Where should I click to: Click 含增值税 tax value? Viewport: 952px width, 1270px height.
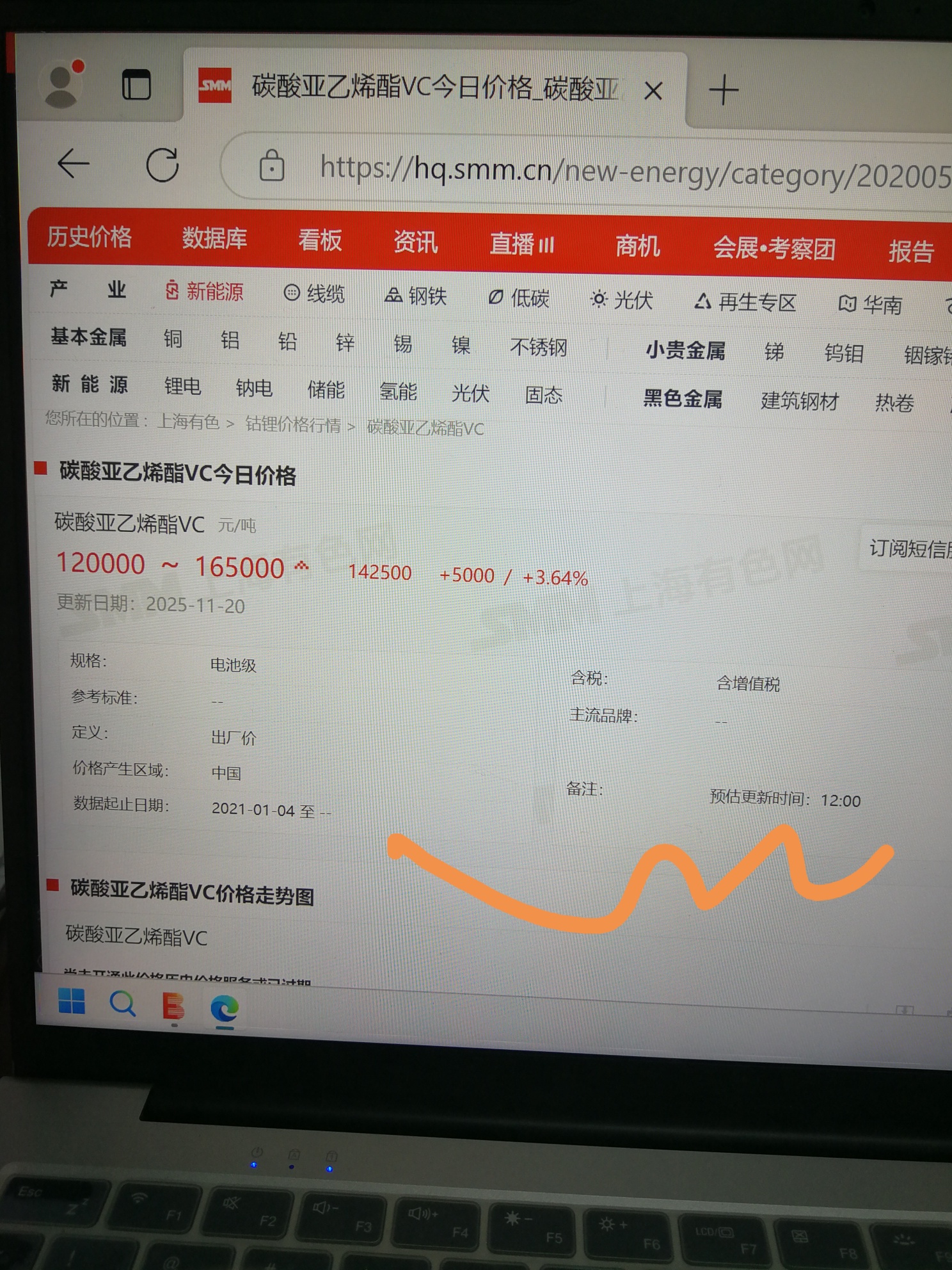tap(748, 684)
